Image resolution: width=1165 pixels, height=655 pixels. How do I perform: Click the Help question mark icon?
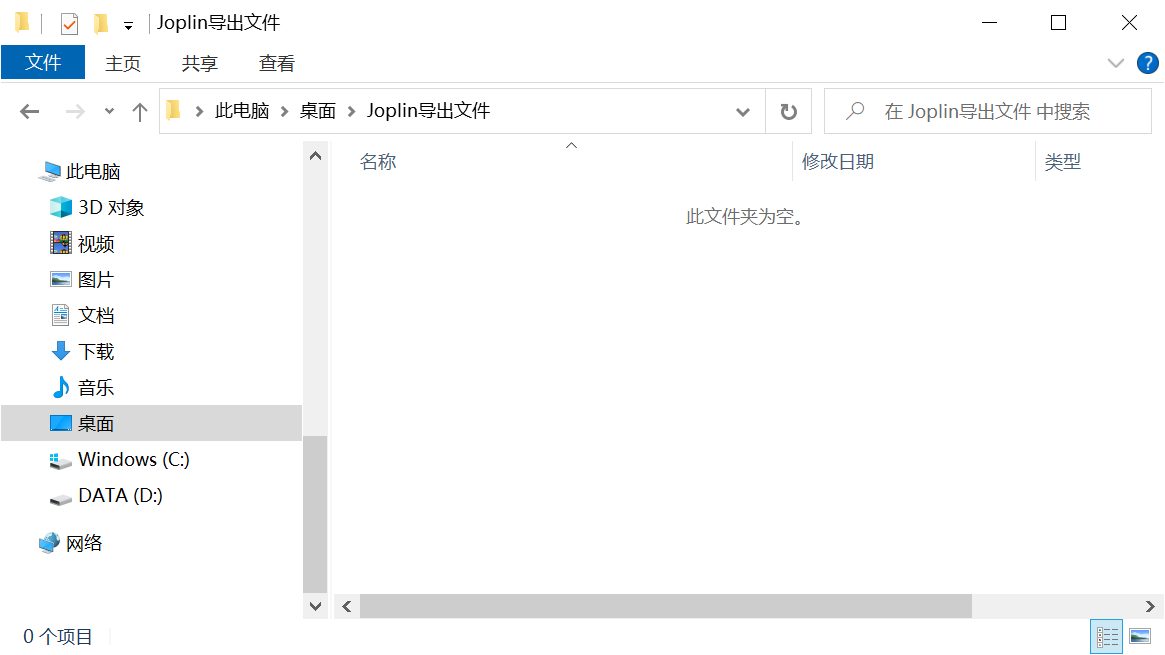coord(1148,63)
